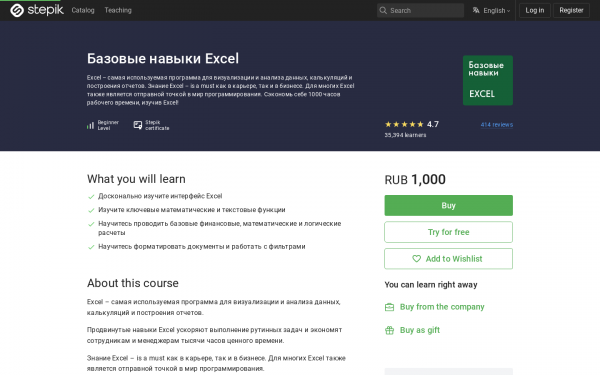Screen dimensions: 600x375
Task: Click the About this course heading
Action: click(x=133, y=283)
